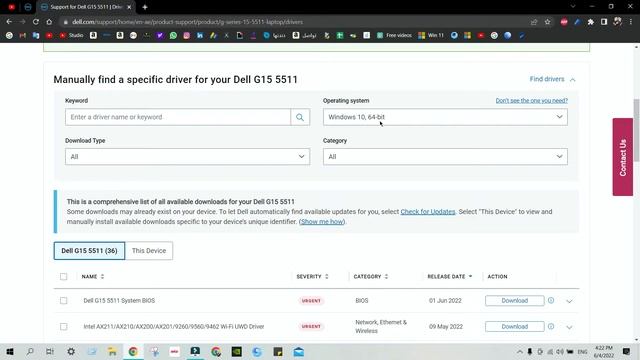Sort the table by Release Date column
Screen dimensions: 640x360
click(x=450, y=277)
